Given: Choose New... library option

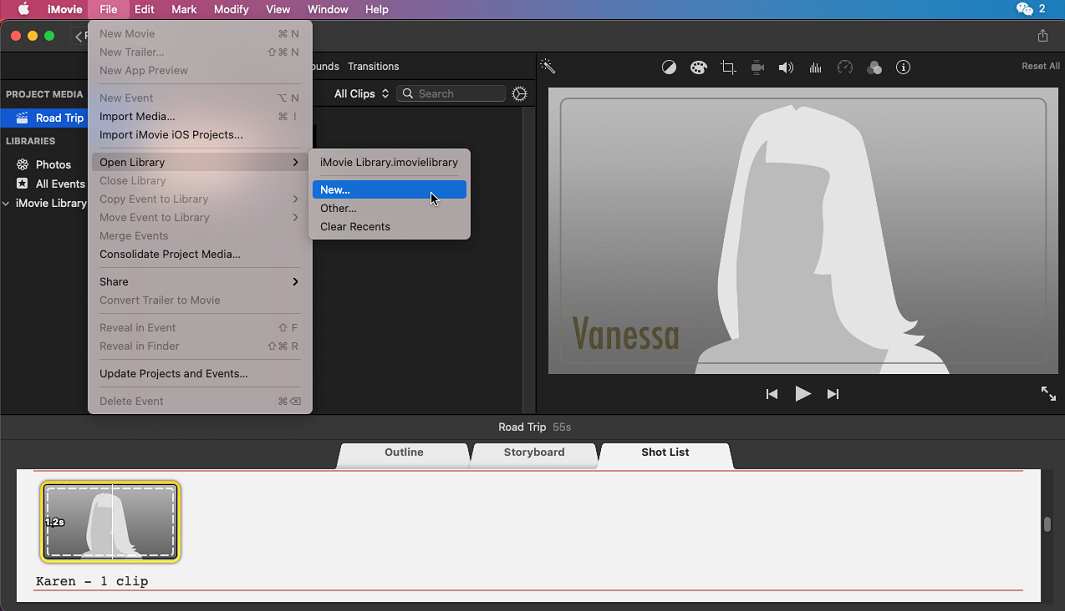Looking at the screenshot, I should (389, 189).
